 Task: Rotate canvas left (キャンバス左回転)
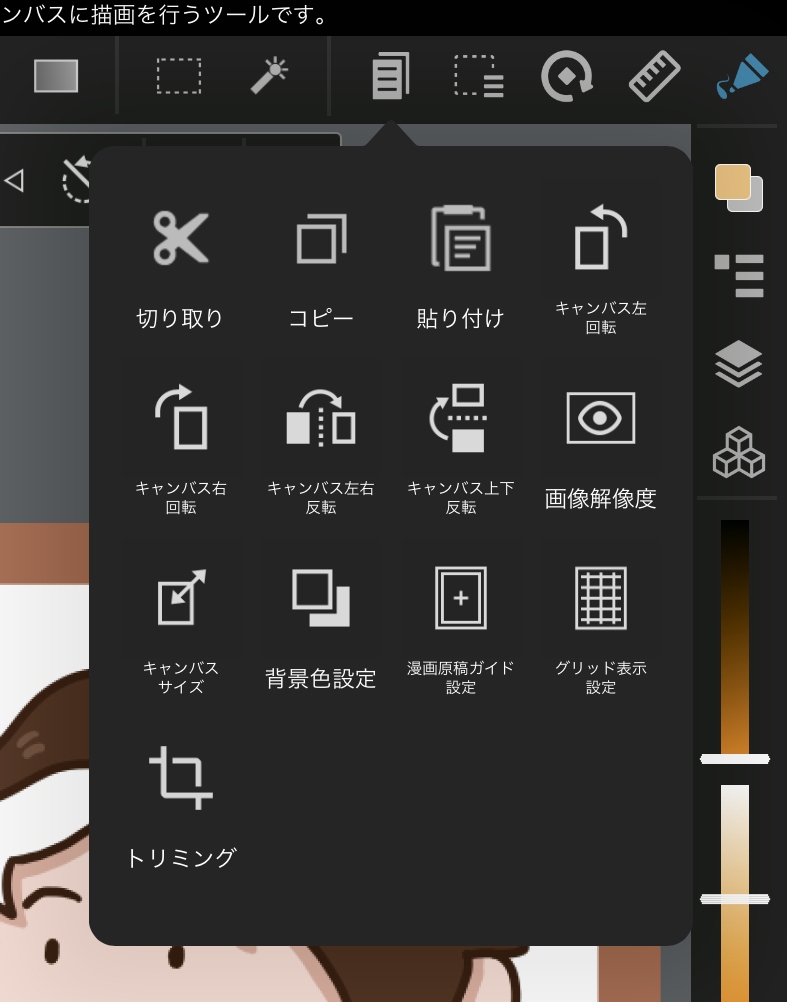point(600,268)
